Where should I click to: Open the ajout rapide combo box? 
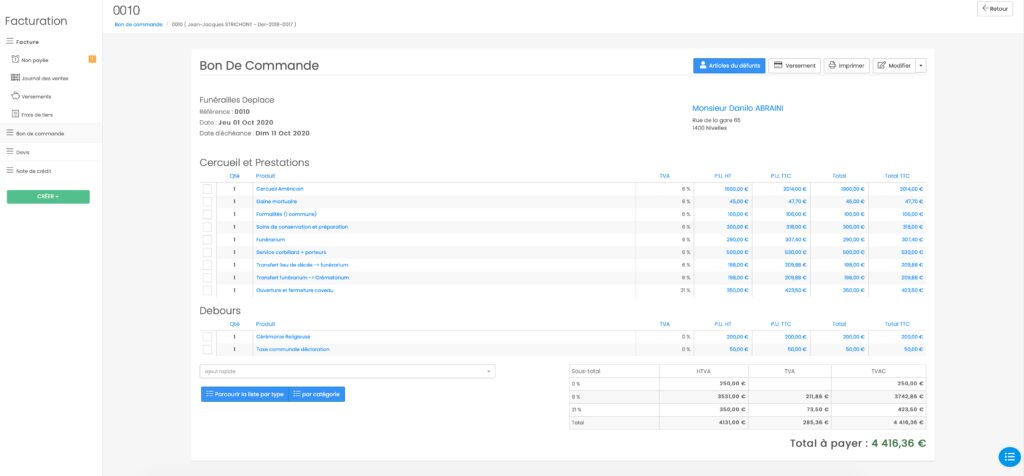(x=347, y=371)
